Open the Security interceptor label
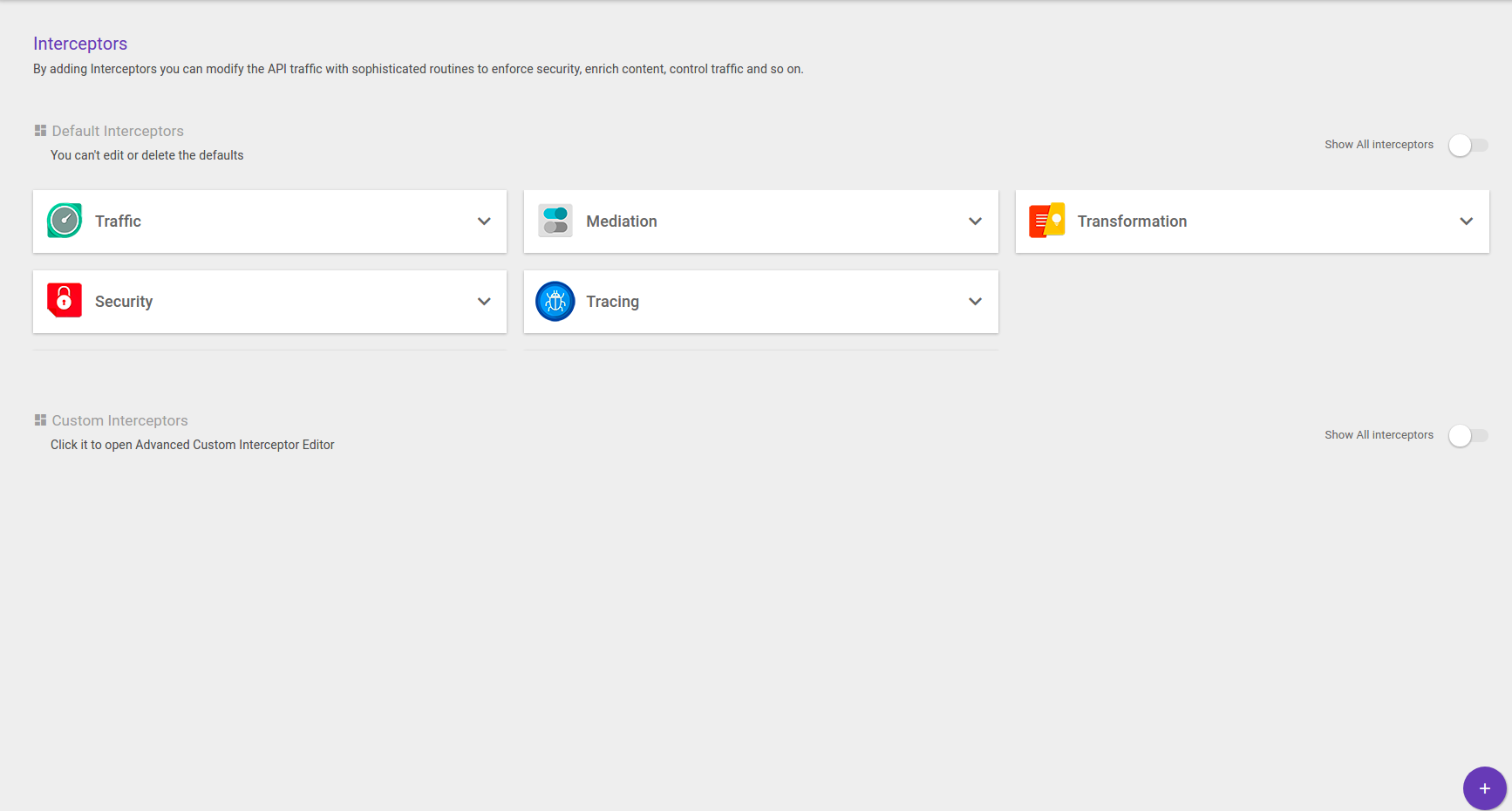This screenshot has width=1512, height=811. click(124, 302)
